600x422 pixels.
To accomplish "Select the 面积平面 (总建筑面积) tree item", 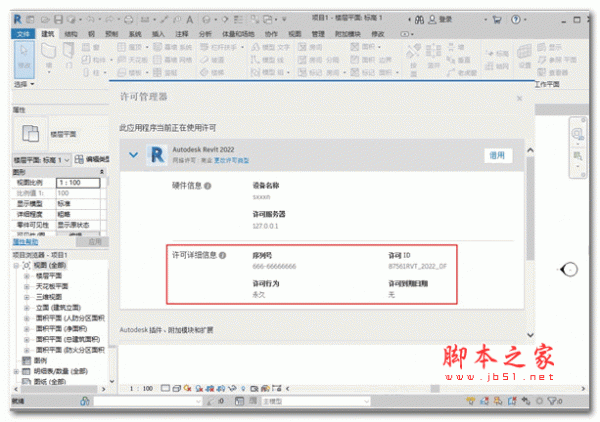I will 68,339.
